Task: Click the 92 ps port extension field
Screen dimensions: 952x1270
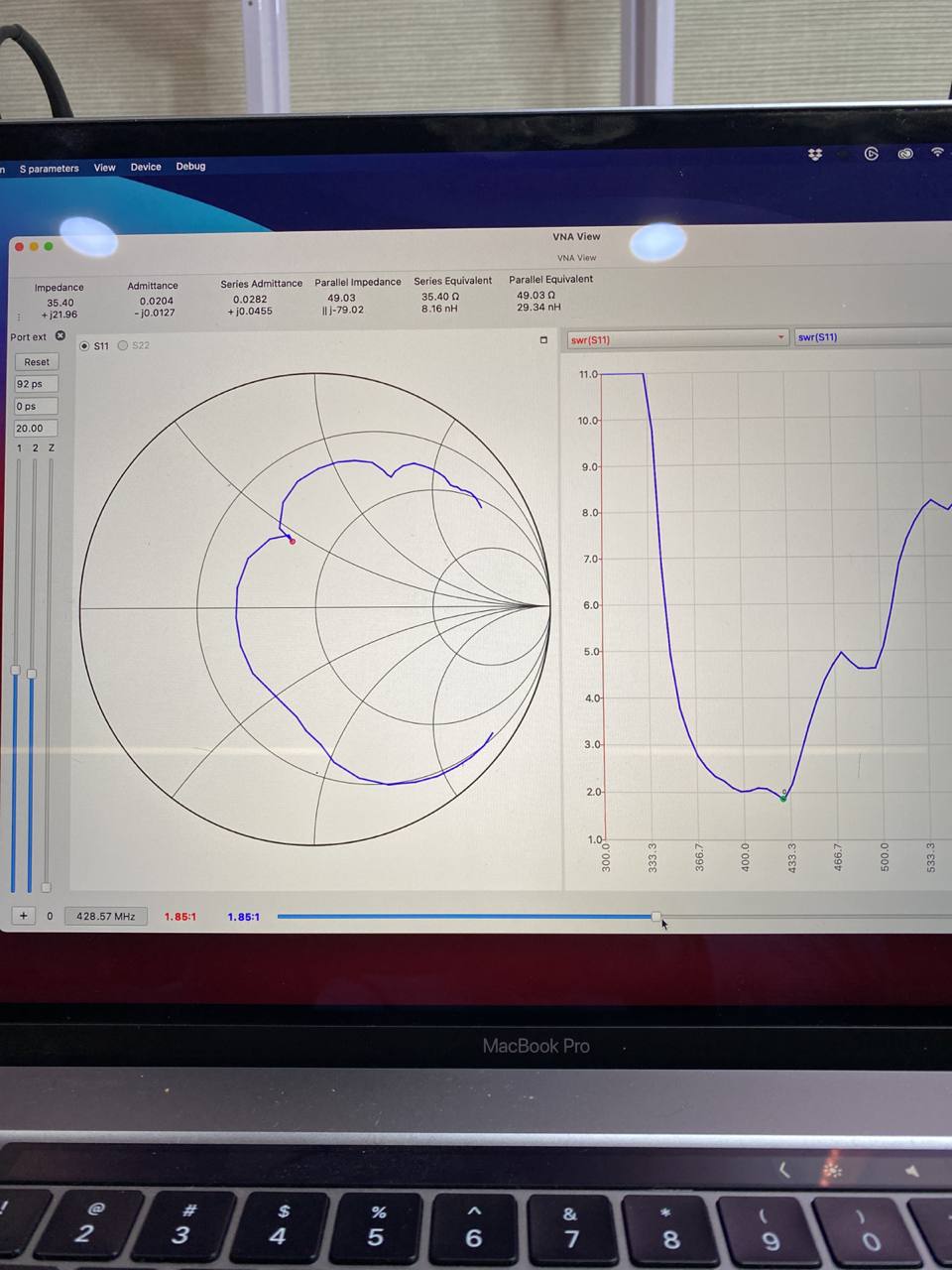Action: click(x=36, y=384)
